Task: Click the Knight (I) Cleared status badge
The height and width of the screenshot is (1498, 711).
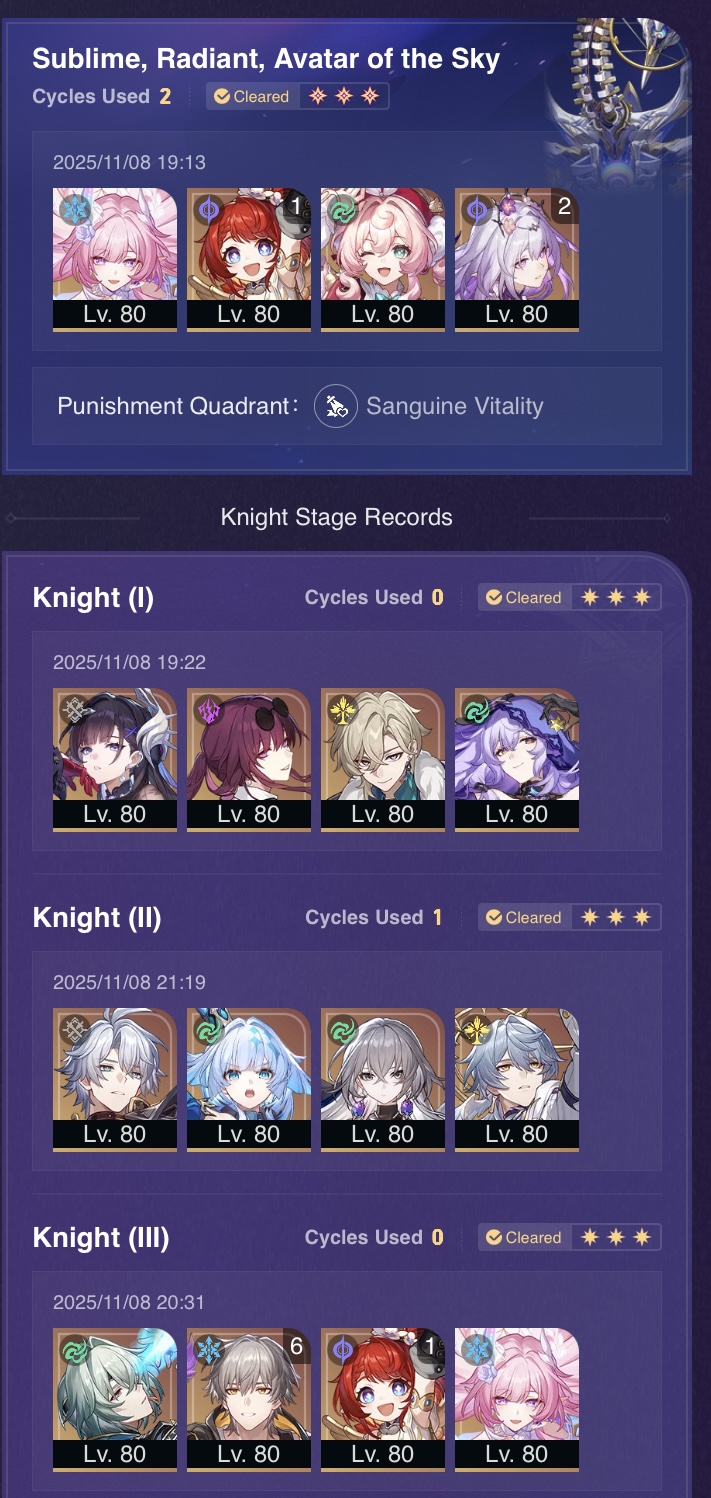Action: [569, 597]
